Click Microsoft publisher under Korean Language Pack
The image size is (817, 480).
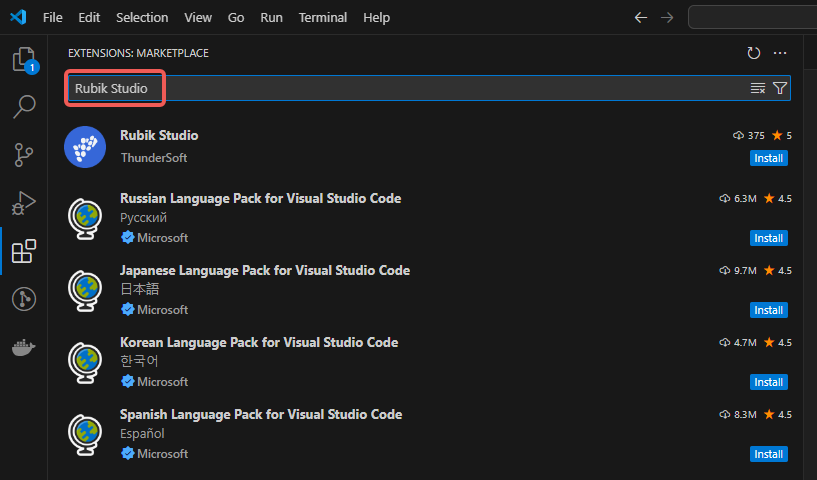click(162, 382)
